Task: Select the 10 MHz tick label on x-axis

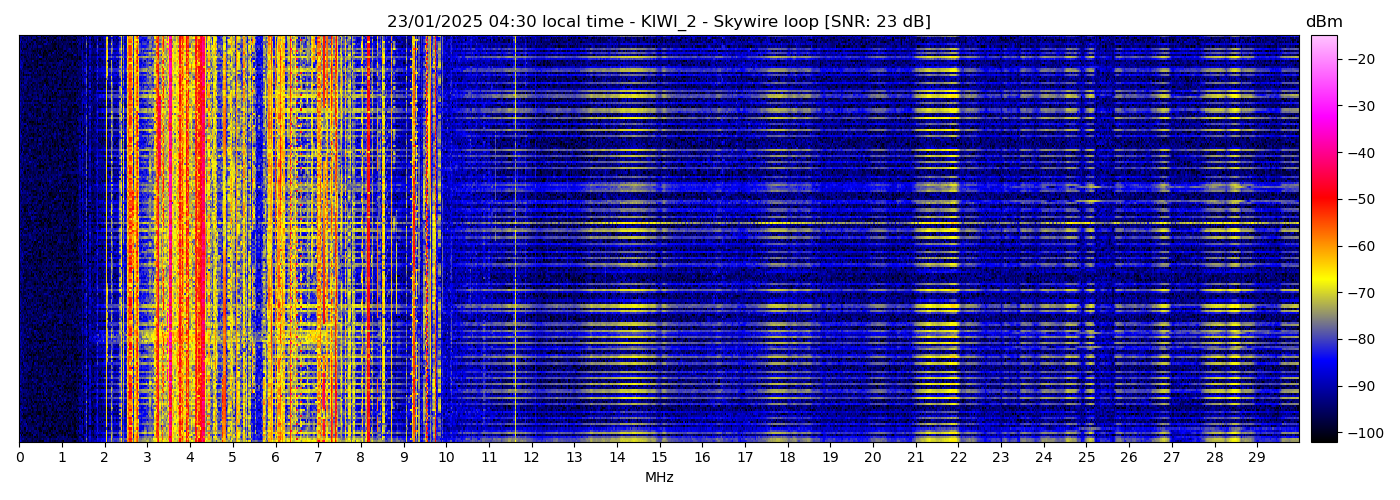Action: [446, 457]
